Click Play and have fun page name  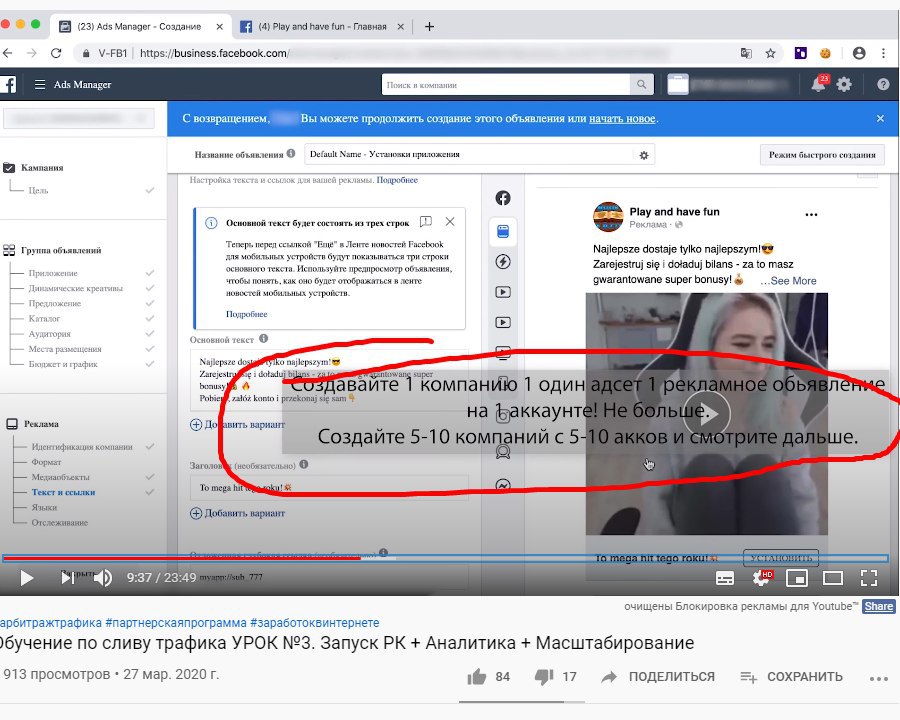[674, 211]
